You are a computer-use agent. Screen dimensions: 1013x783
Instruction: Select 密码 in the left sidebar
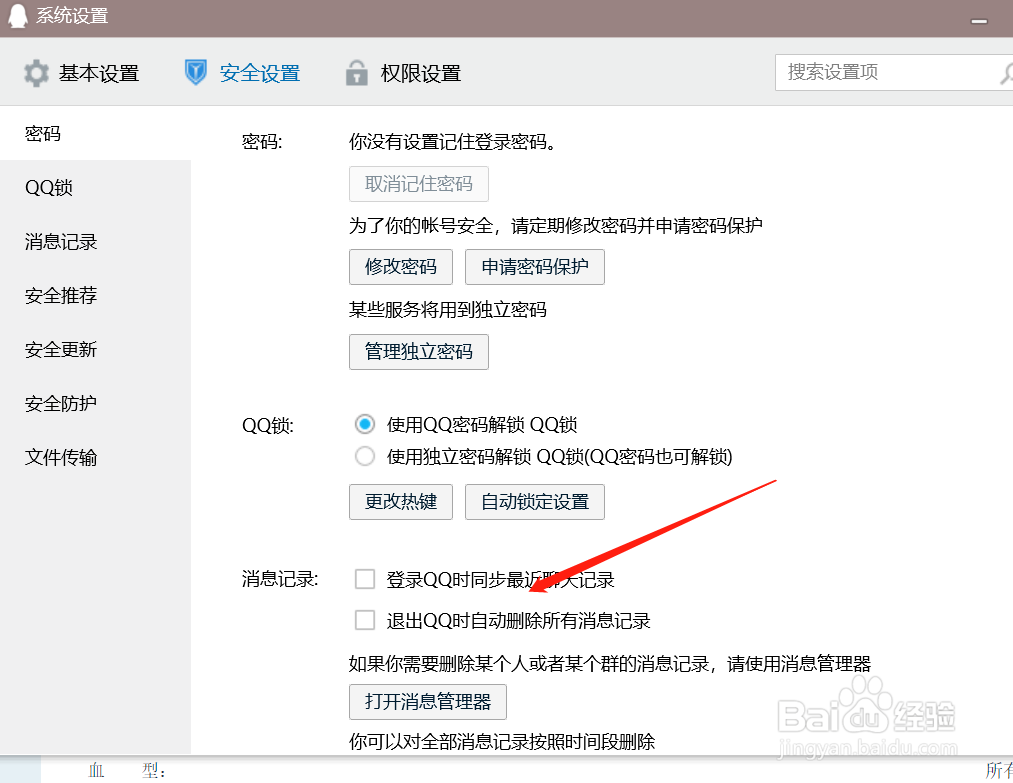click(x=95, y=134)
